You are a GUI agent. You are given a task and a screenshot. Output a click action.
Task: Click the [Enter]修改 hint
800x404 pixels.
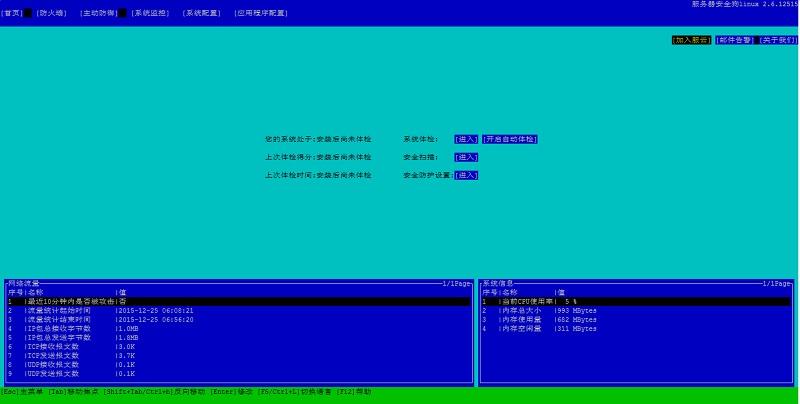(x=231, y=392)
